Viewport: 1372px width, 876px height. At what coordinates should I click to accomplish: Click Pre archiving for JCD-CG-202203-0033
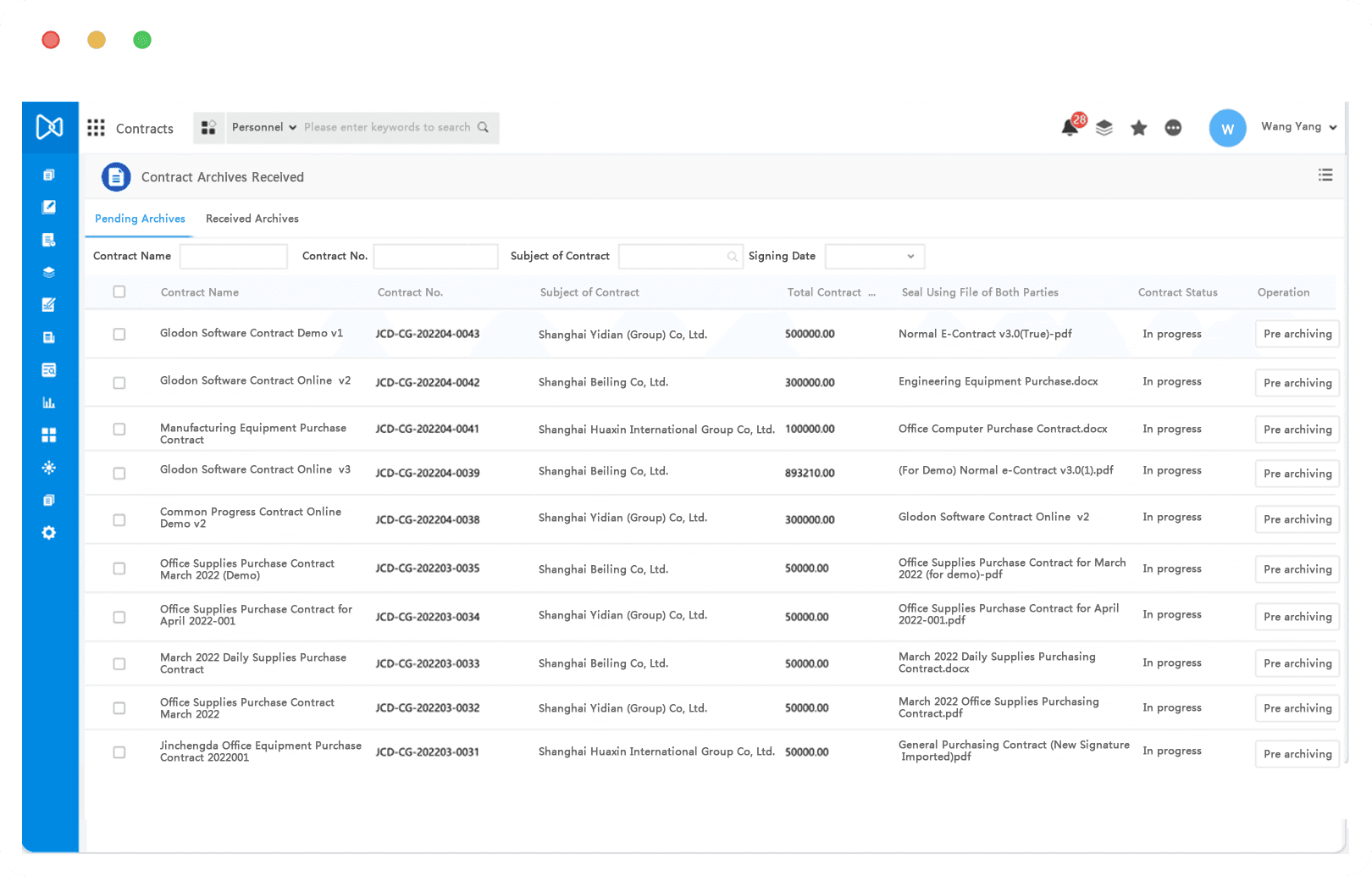point(1297,663)
